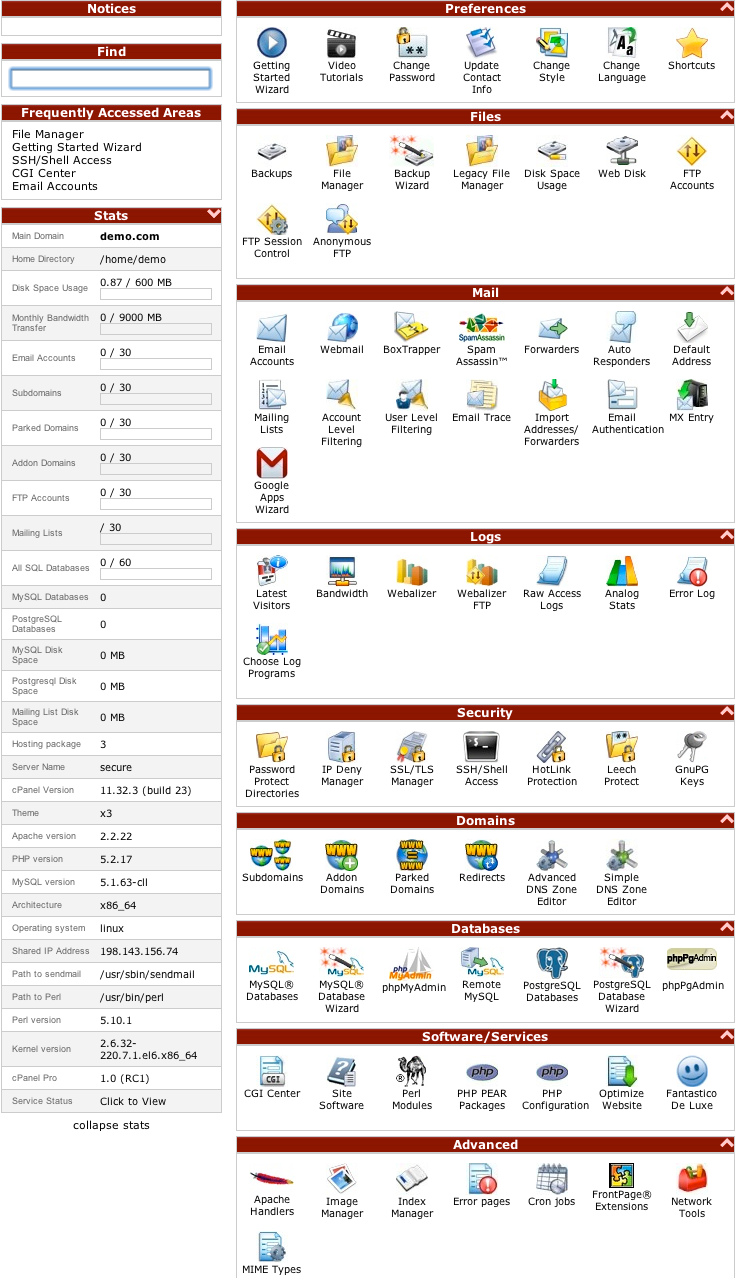Open File Manager in Frequently Accessed Areas
The width and height of the screenshot is (737, 1278).
[48, 134]
